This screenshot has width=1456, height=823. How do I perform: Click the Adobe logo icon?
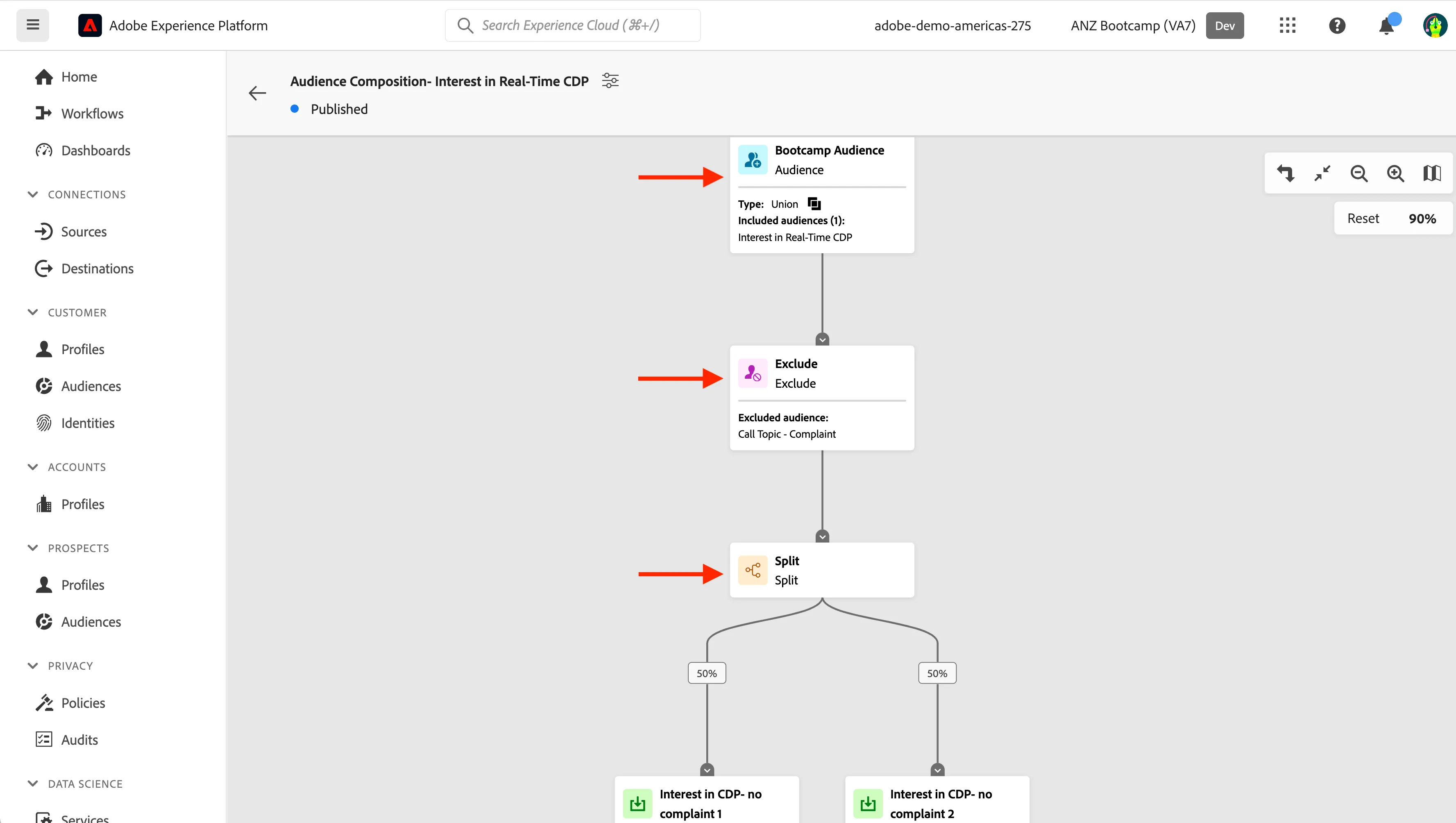90,25
